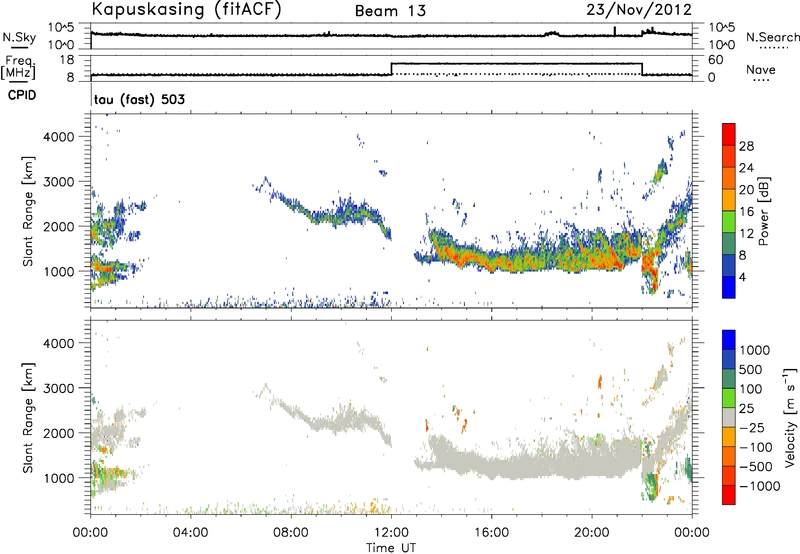
Task: Pick the red top segment of Power colorbar
Action: tap(729, 134)
